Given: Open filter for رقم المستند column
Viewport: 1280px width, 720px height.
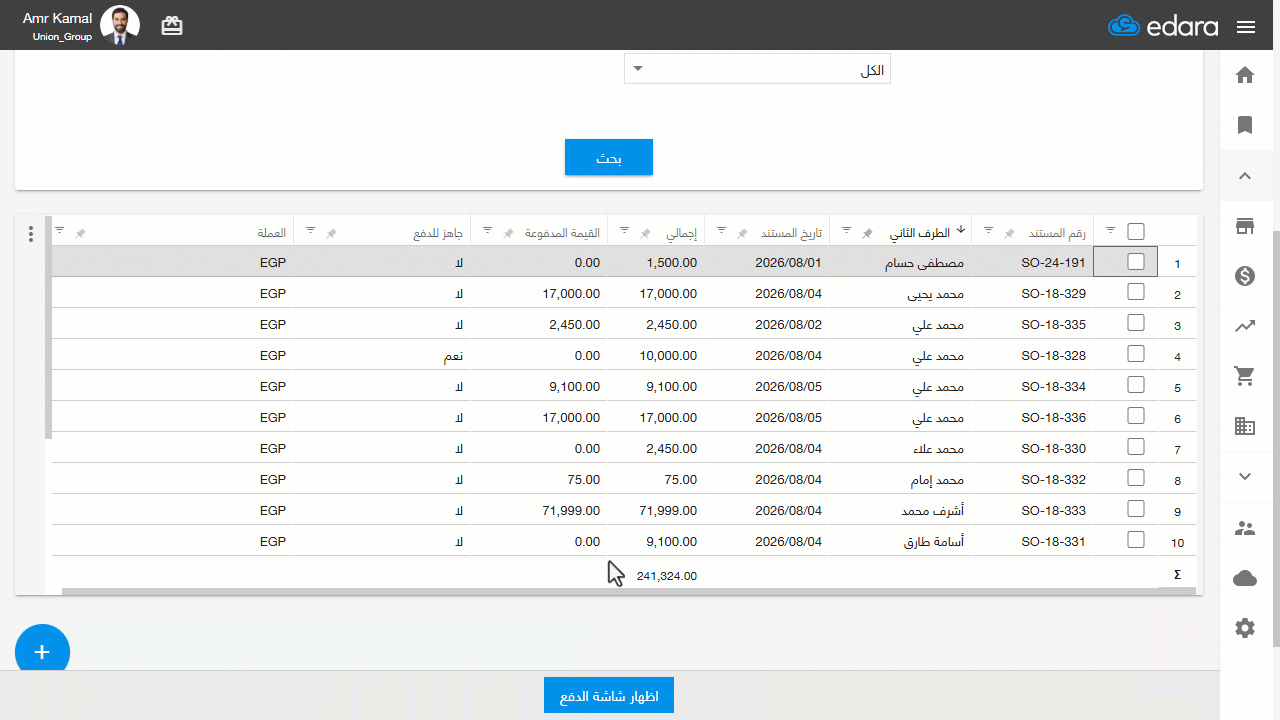Looking at the screenshot, I should click(989, 230).
